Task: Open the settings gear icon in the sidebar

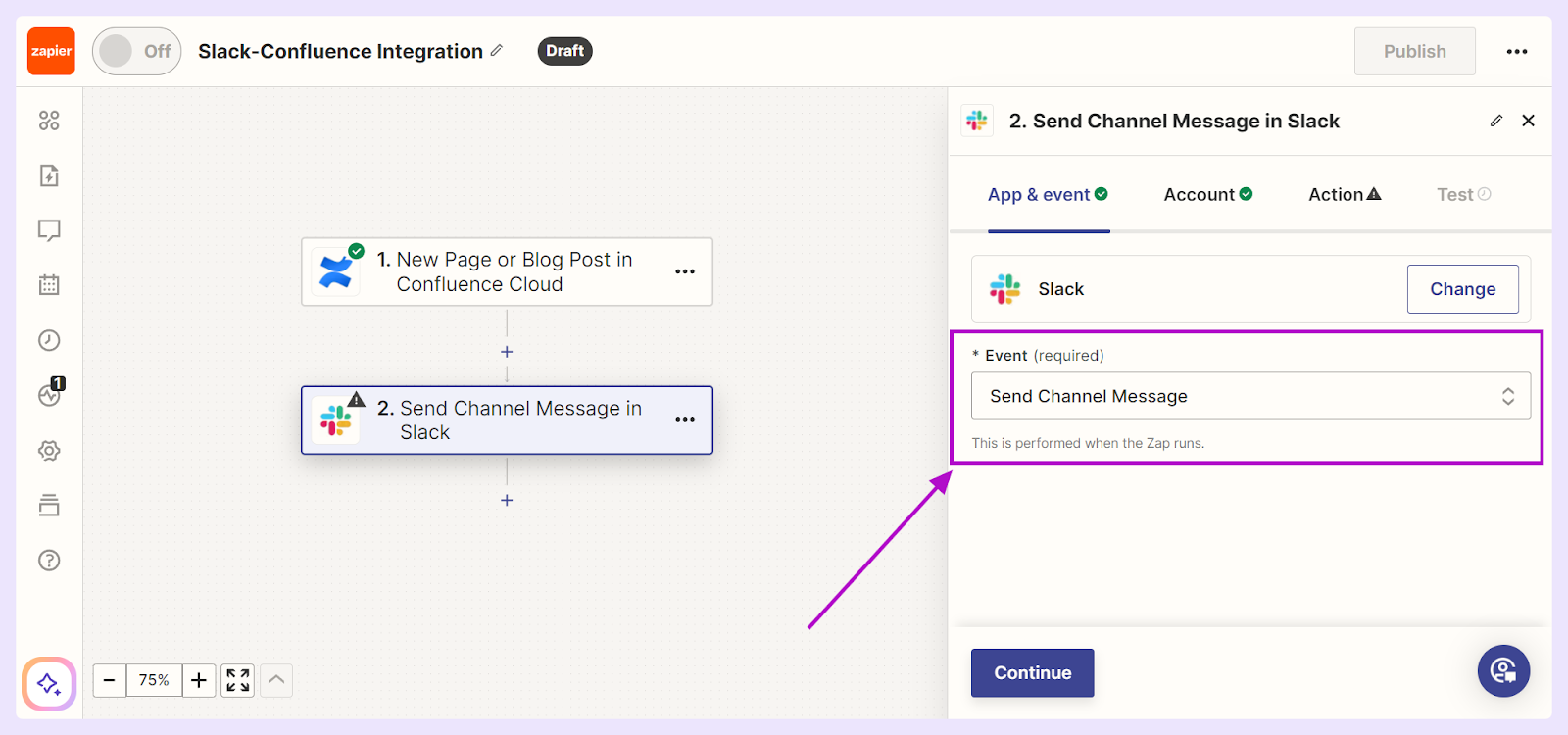Action: (49, 451)
